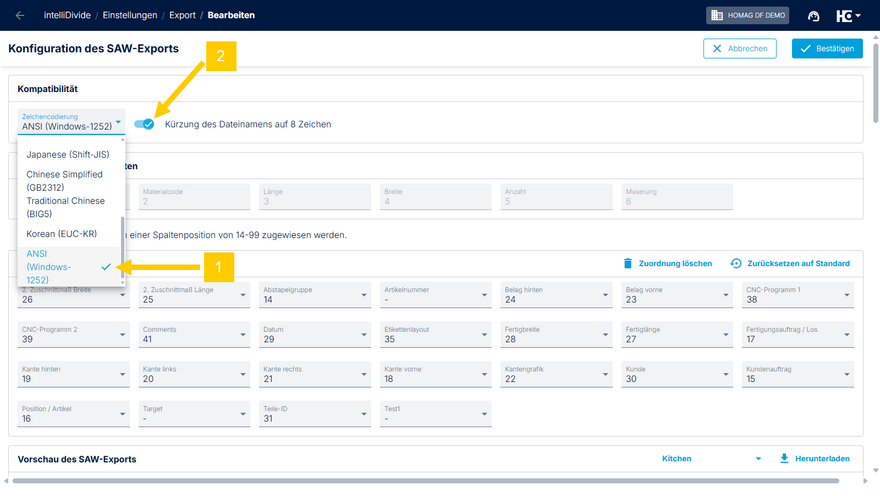Image resolution: width=880 pixels, height=496 pixels.
Task: Expand the Zeichencodierung dropdown
Action: (71, 122)
